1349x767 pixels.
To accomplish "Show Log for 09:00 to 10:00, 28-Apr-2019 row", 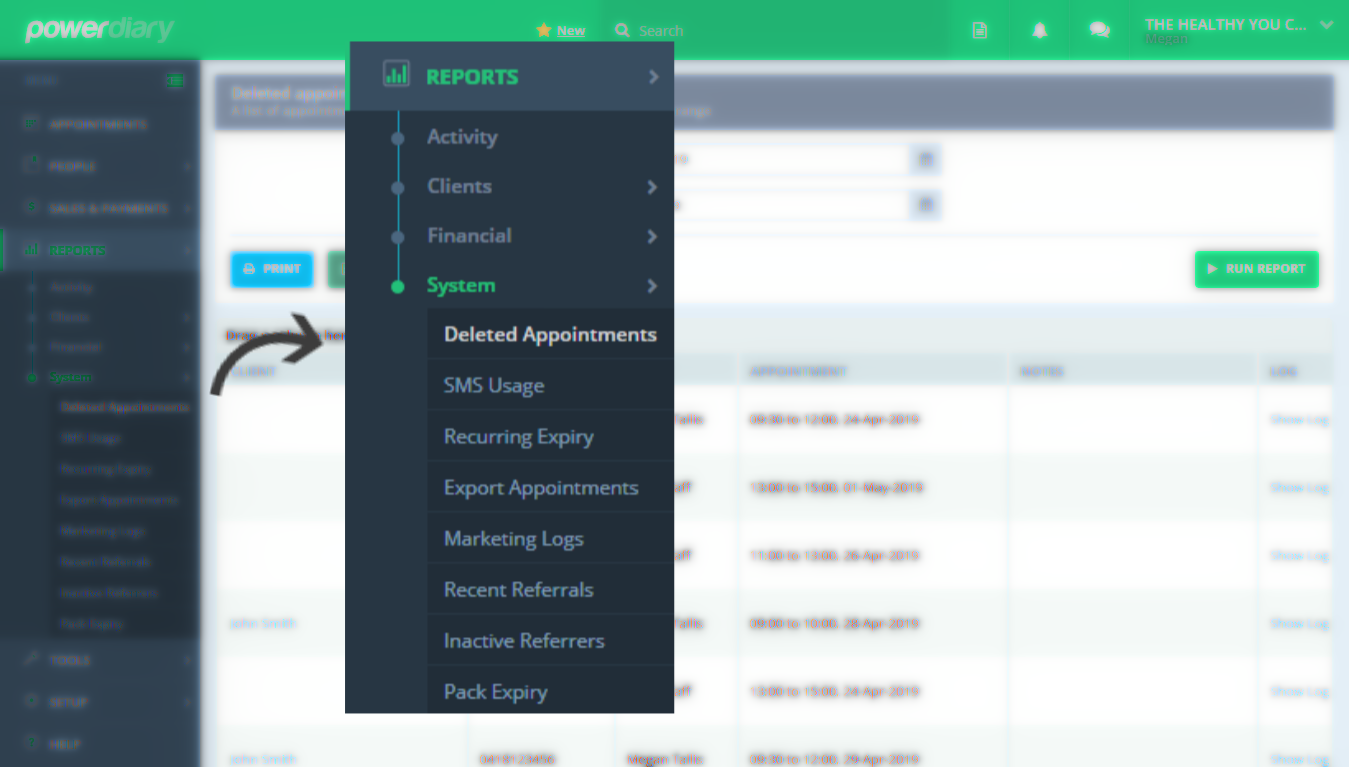I will point(1299,623).
